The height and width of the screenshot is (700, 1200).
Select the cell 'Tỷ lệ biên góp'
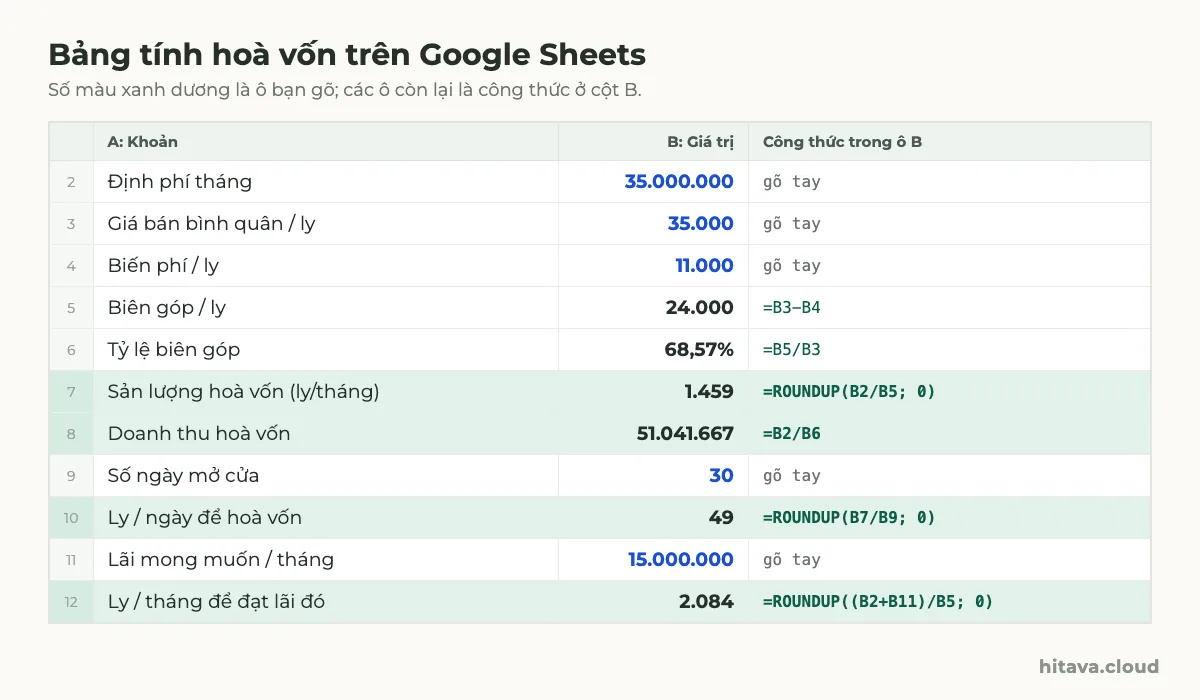coord(326,350)
